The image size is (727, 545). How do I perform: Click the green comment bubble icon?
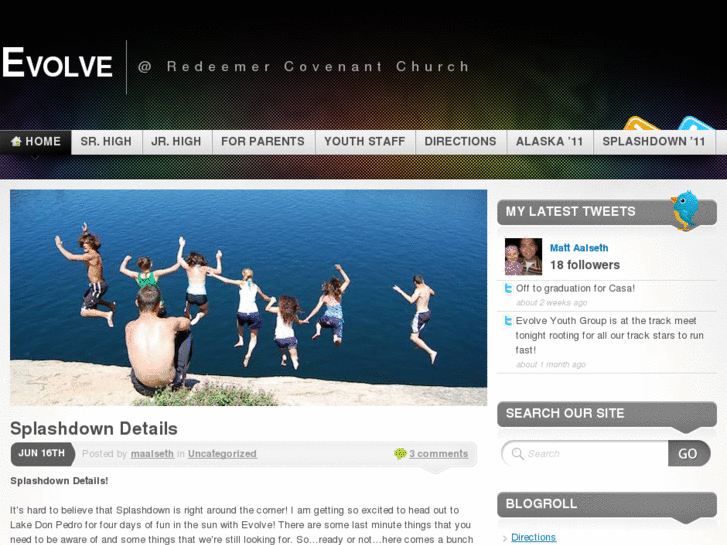(x=400, y=454)
